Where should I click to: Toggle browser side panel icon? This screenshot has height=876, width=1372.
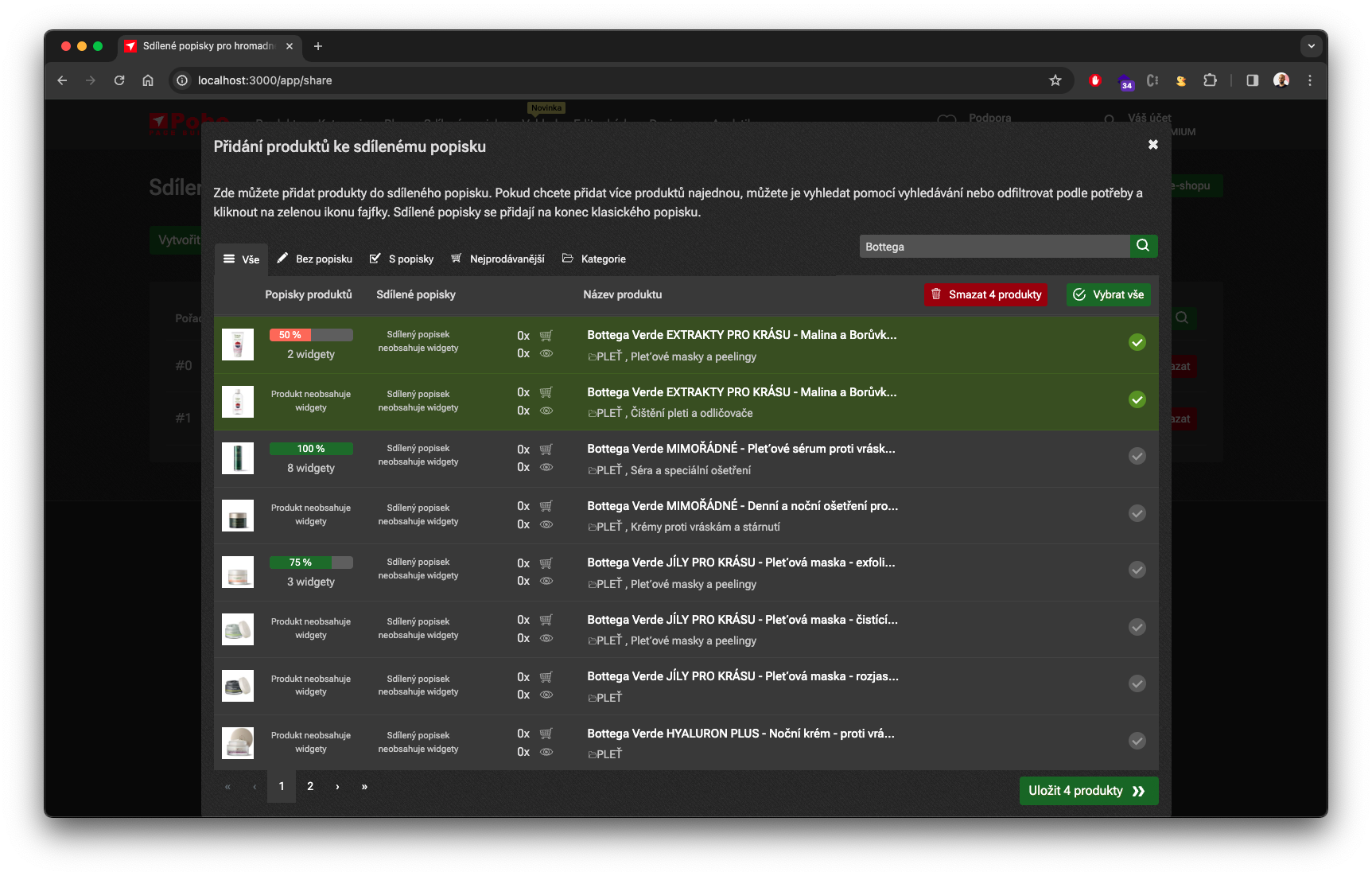coord(1253,80)
